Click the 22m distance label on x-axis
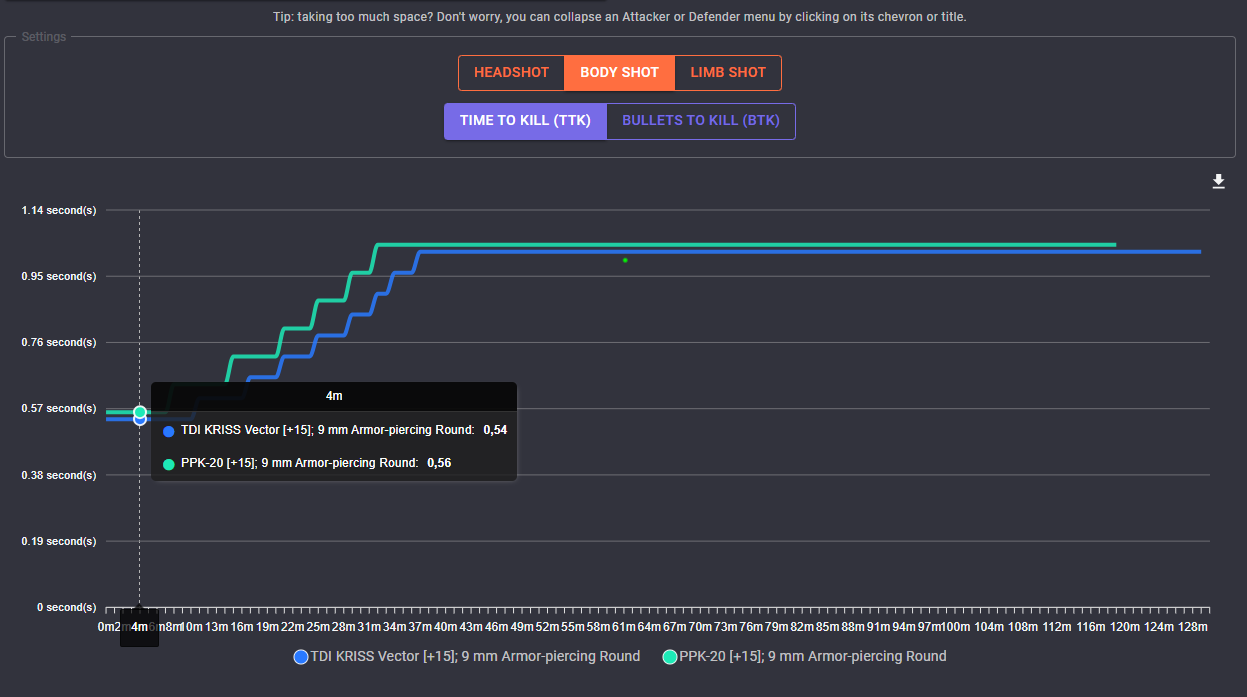1247x697 pixels. 293,627
